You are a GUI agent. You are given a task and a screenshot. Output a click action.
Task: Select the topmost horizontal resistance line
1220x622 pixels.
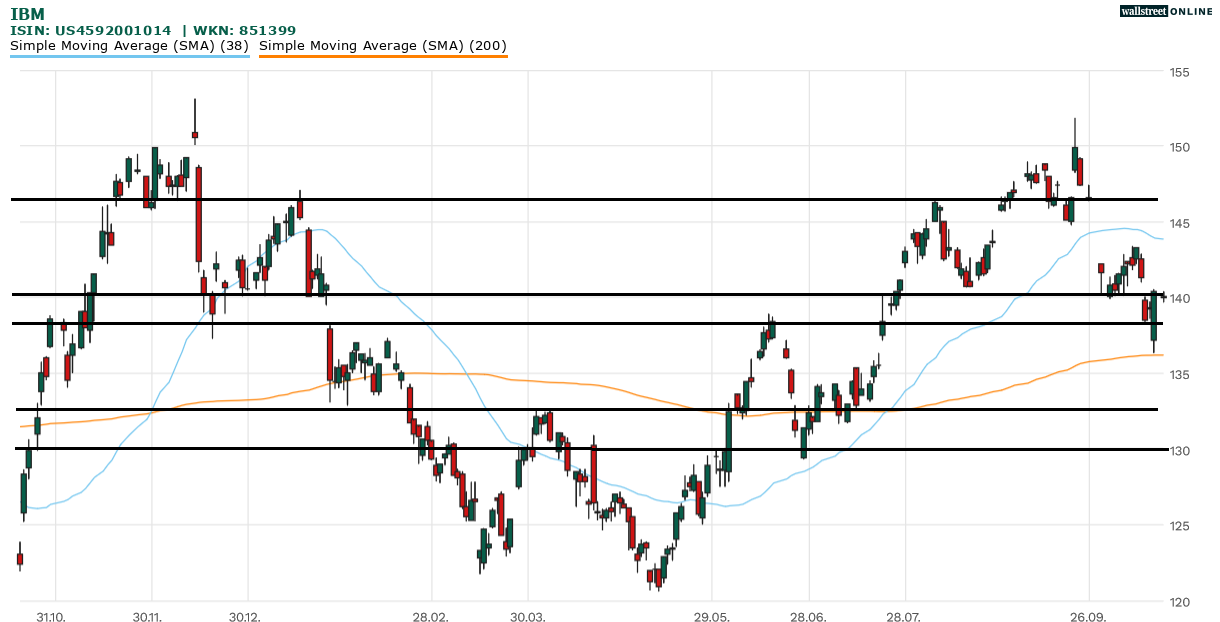click(600, 200)
